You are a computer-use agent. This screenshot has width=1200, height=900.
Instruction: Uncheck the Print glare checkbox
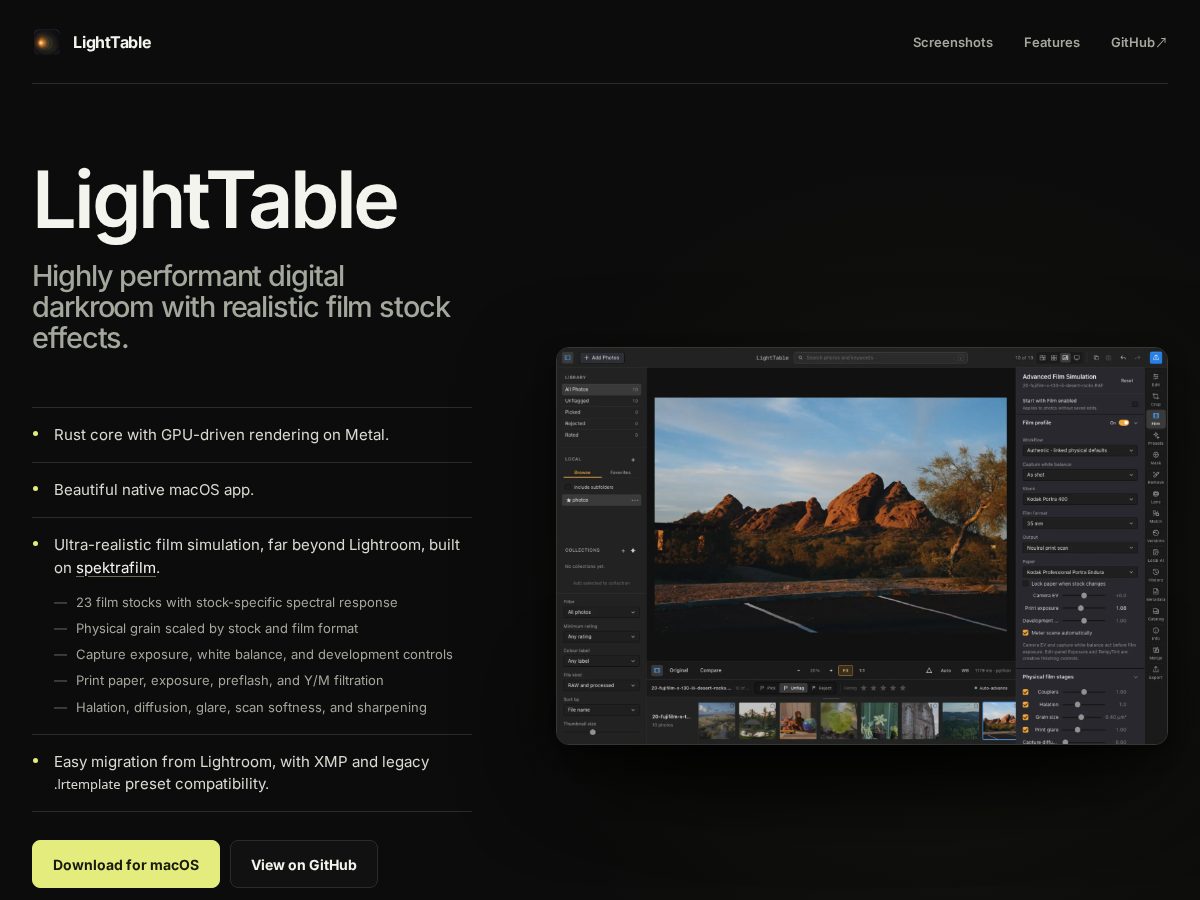1025,729
